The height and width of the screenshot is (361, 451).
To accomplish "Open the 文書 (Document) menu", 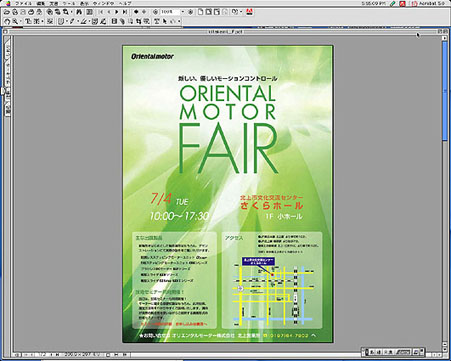I will point(54,3).
